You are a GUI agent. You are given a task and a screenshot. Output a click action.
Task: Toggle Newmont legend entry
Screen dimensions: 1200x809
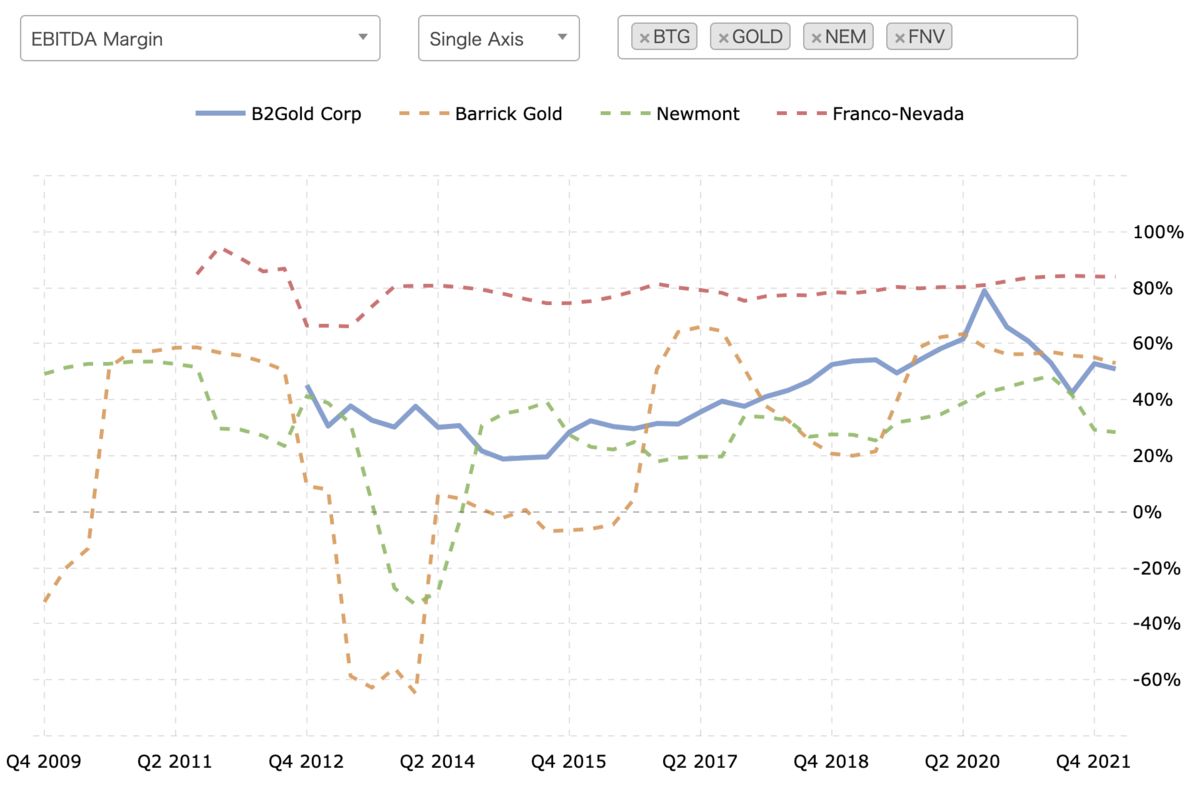click(x=672, y=114)
